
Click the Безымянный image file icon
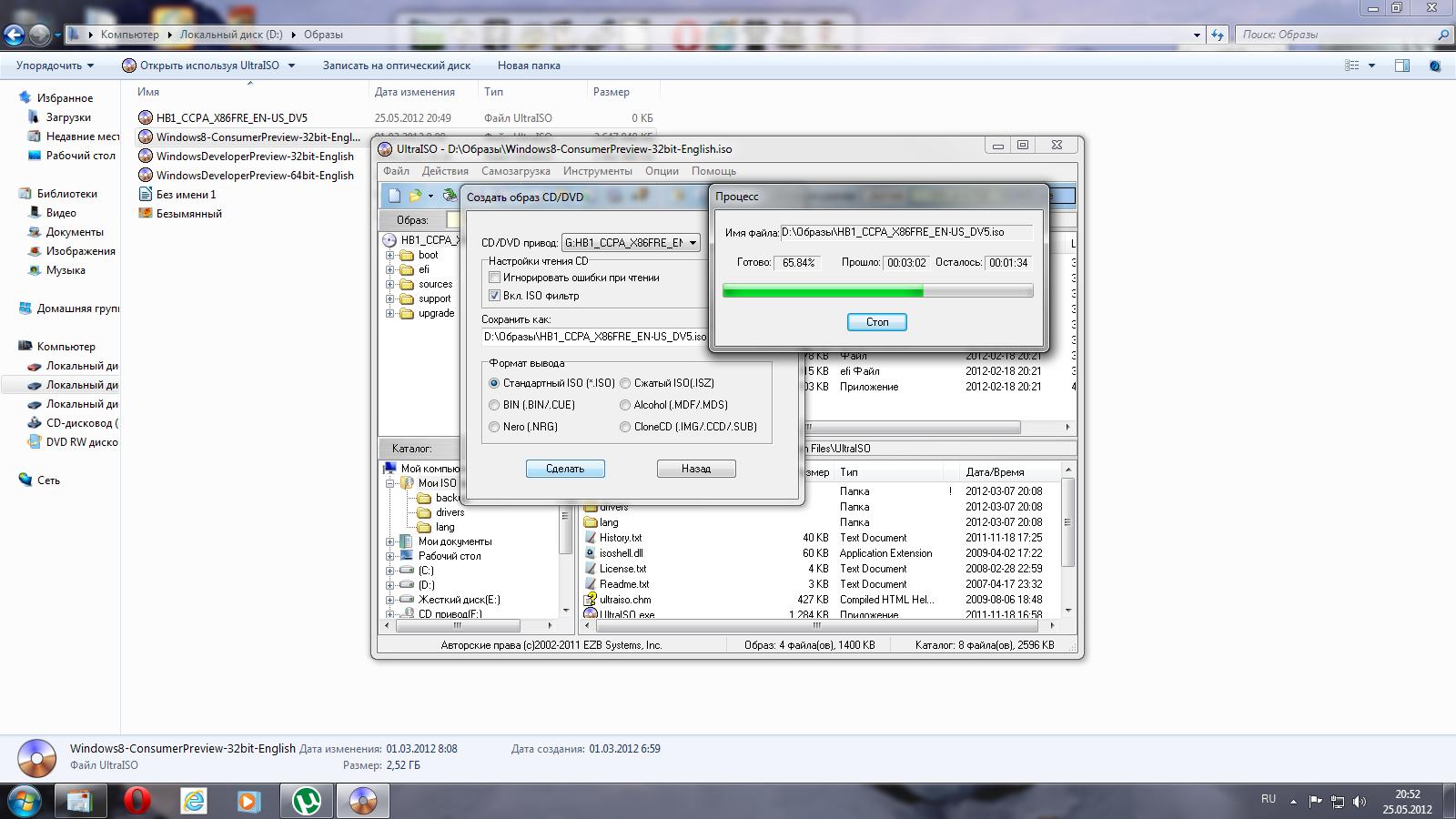click(x=146, y=213)
